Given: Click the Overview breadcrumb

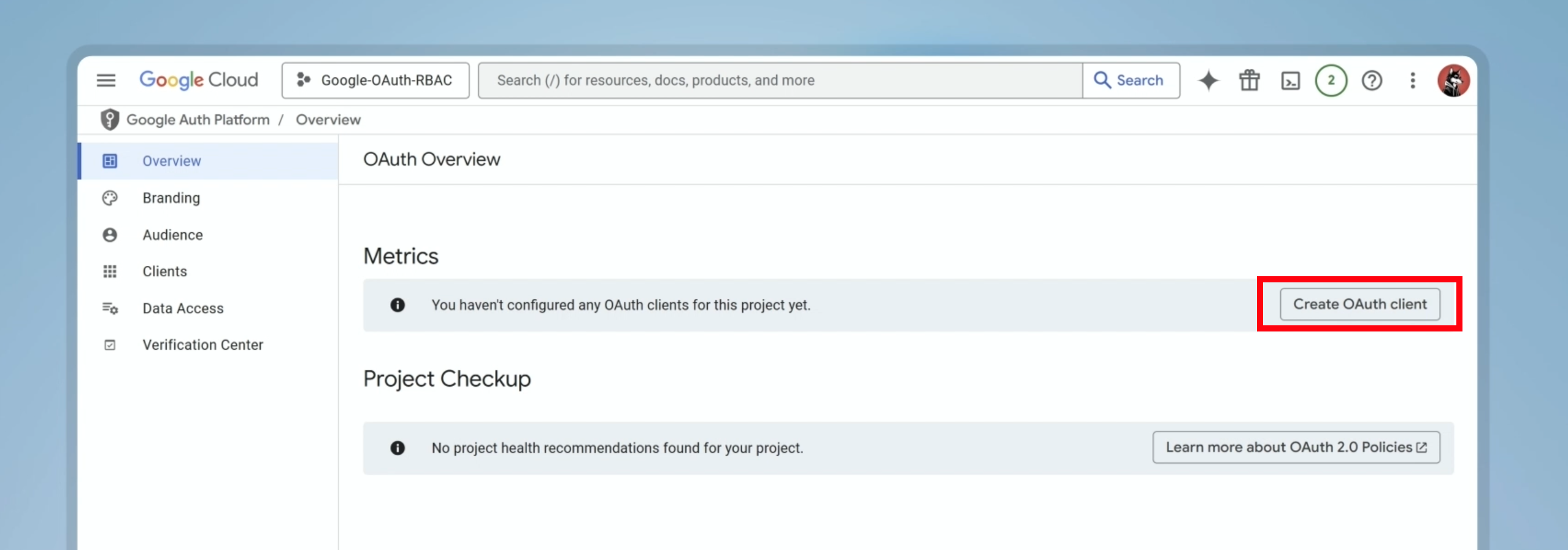Looking at the screenshot, I should [x=328, y=120].
